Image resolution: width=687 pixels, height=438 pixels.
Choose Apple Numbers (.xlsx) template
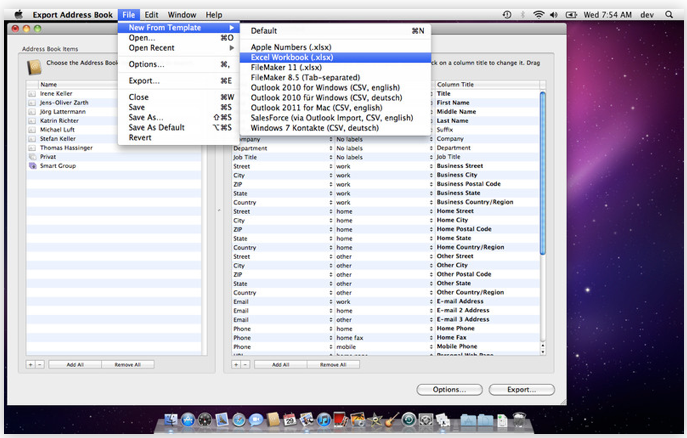point(335,47)
